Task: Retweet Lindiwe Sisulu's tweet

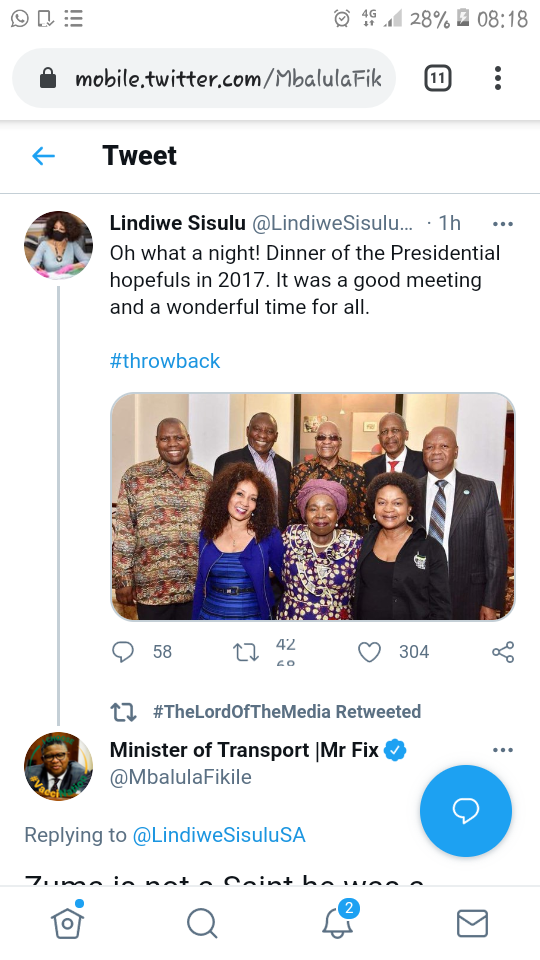Action: [x=246, y=652]
